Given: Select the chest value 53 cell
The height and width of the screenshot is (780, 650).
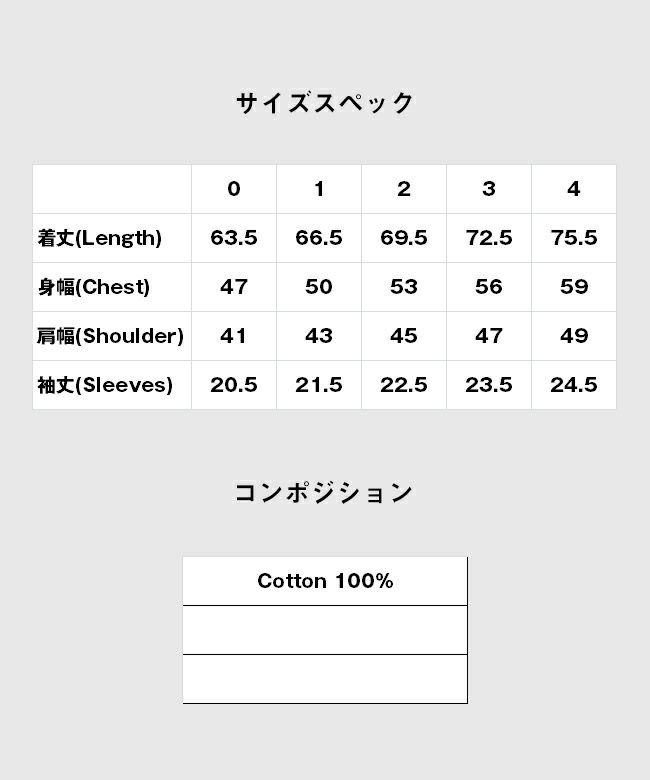Looking at the screenshot, I should pos(404,287).
